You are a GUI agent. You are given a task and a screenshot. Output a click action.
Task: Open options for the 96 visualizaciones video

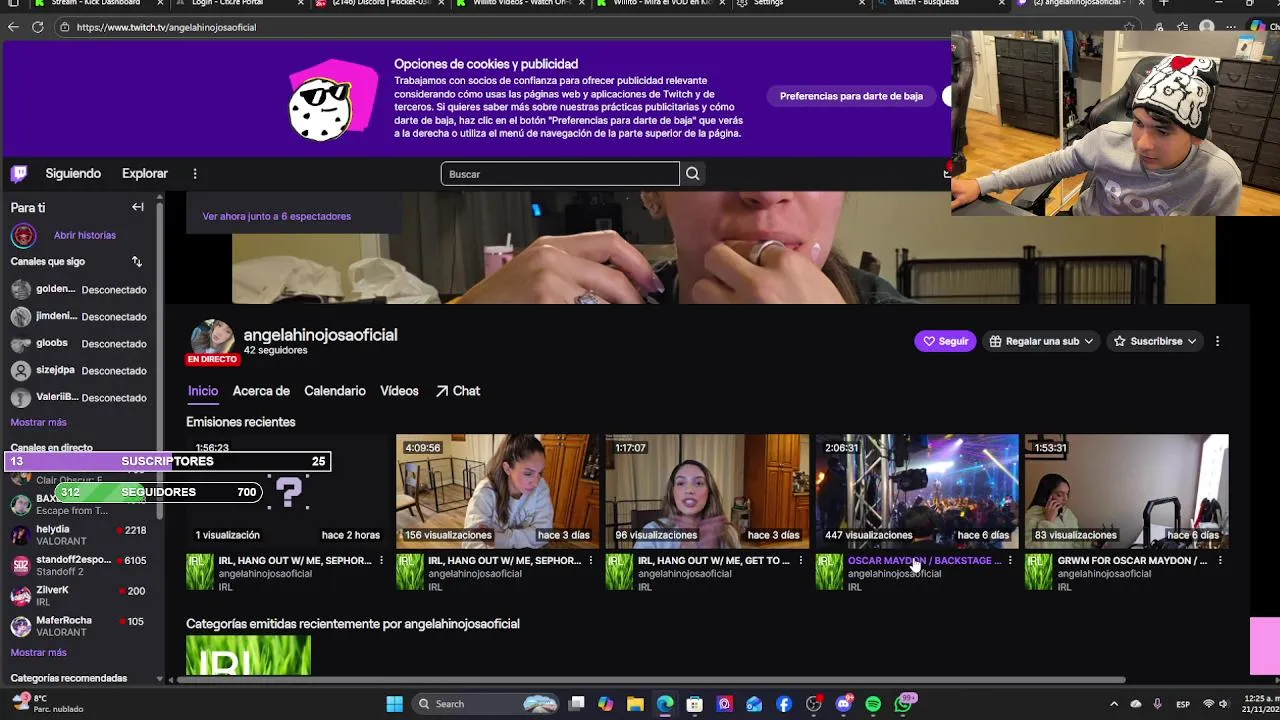click(800, 561)
